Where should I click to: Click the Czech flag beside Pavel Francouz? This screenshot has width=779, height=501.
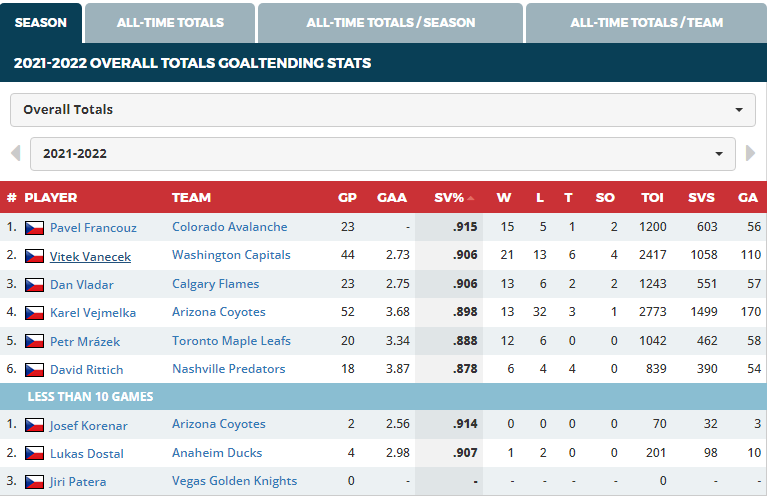pos(34,228)
